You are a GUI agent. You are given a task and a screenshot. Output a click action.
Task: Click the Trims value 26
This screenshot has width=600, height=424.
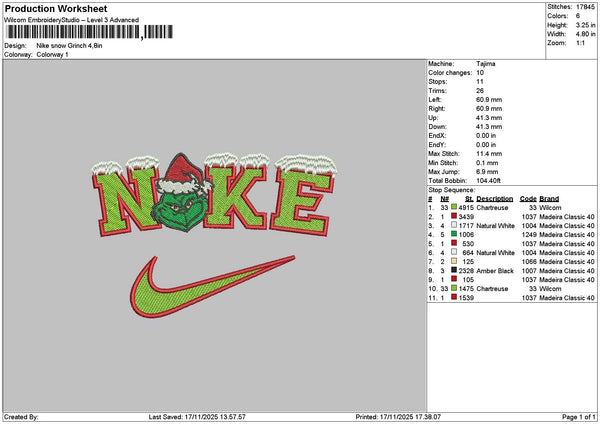pyautogui.click(x=480, y=91)
